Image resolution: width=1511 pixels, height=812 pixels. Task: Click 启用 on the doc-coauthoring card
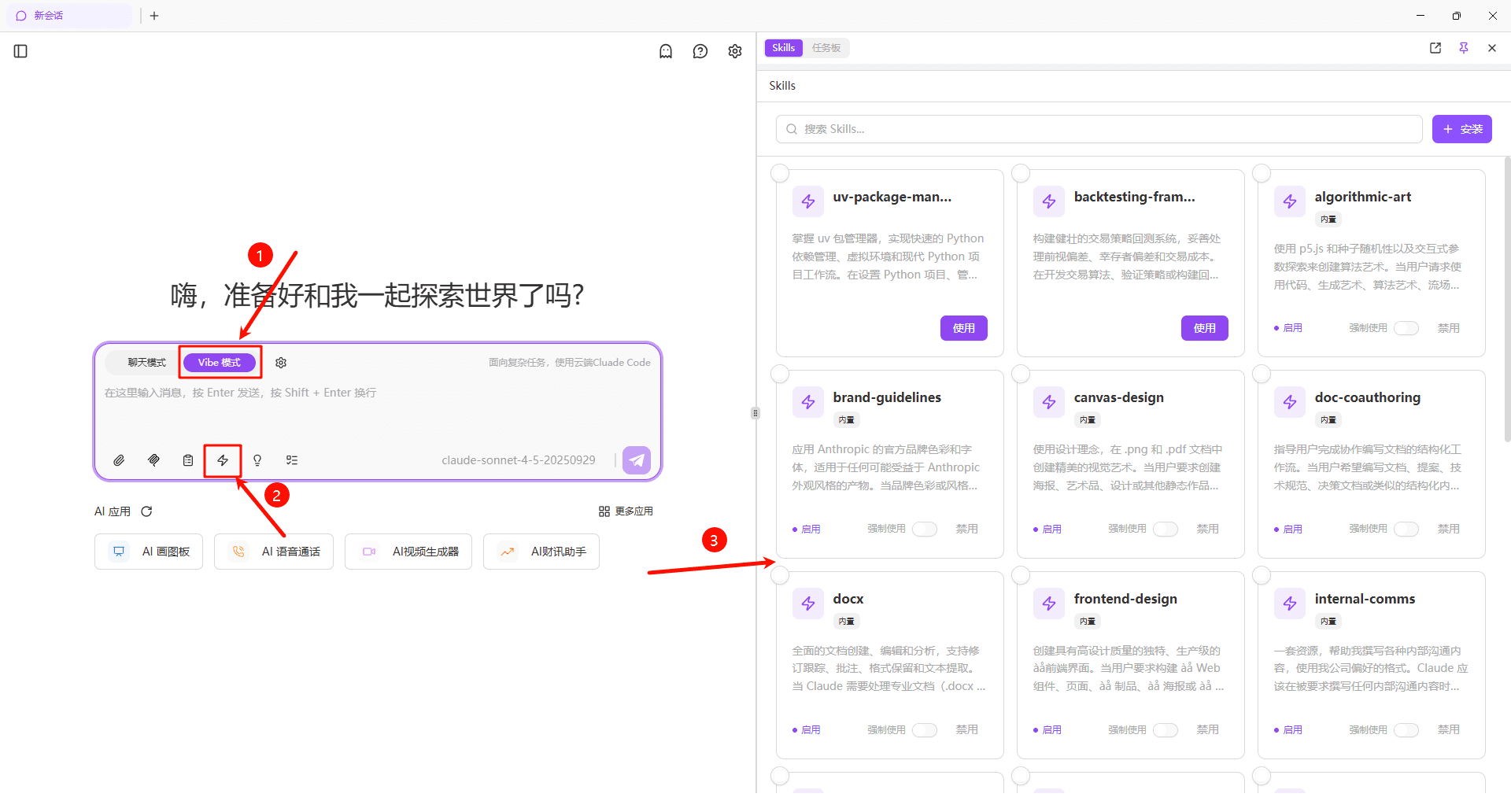1288,529
